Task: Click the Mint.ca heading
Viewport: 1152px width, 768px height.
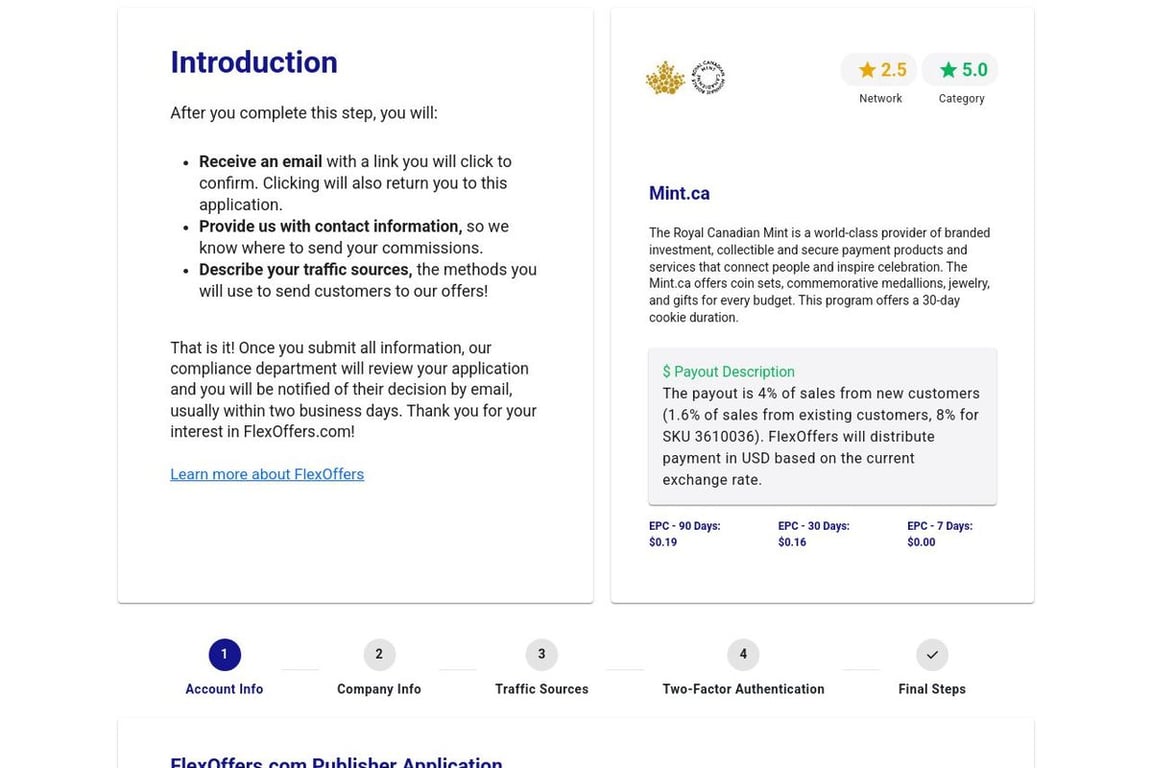Action: (679, 193)
